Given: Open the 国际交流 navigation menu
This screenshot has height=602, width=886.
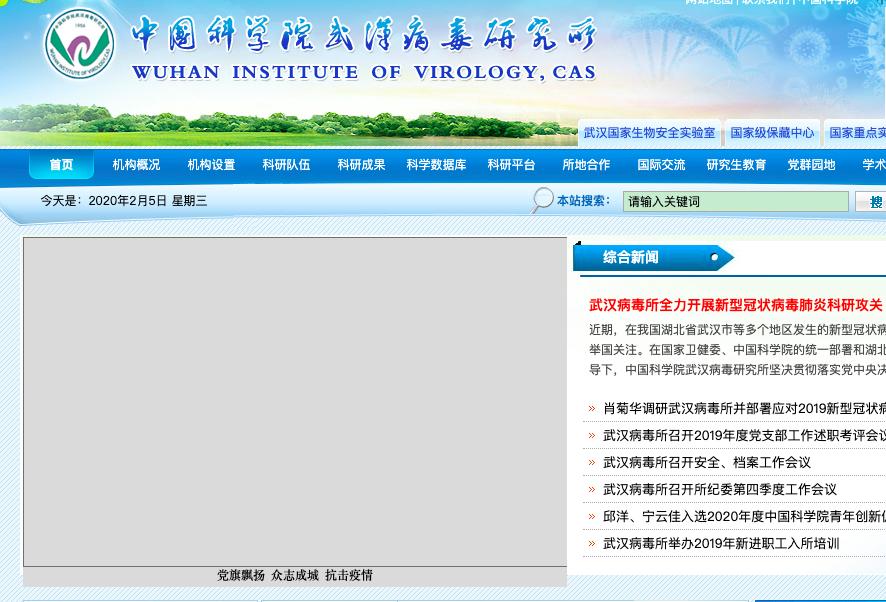Looking at the screenshot, I should 661,164.
